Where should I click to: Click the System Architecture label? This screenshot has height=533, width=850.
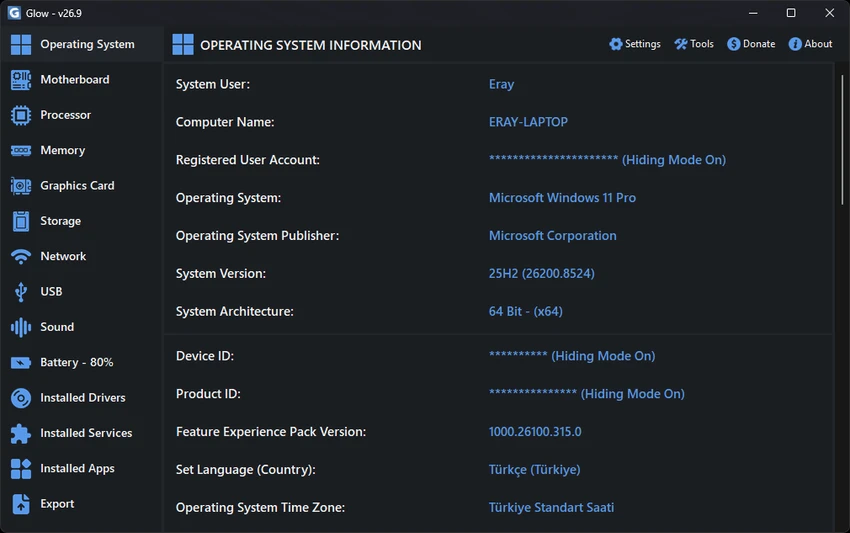point(235,312)
